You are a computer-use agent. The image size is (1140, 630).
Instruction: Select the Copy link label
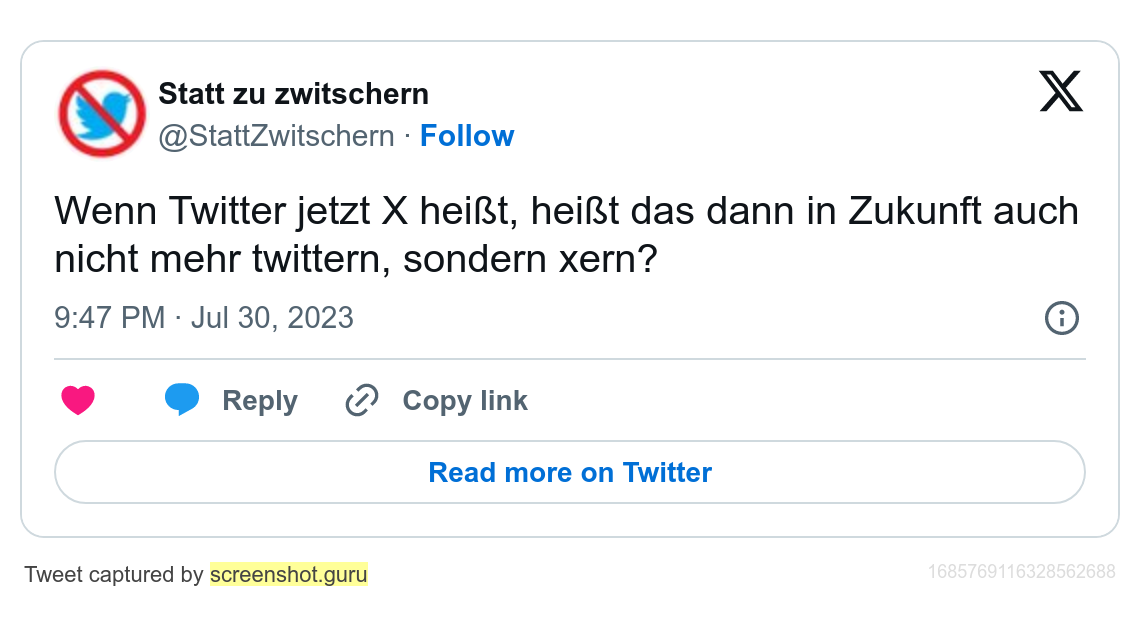coord(465,400)
